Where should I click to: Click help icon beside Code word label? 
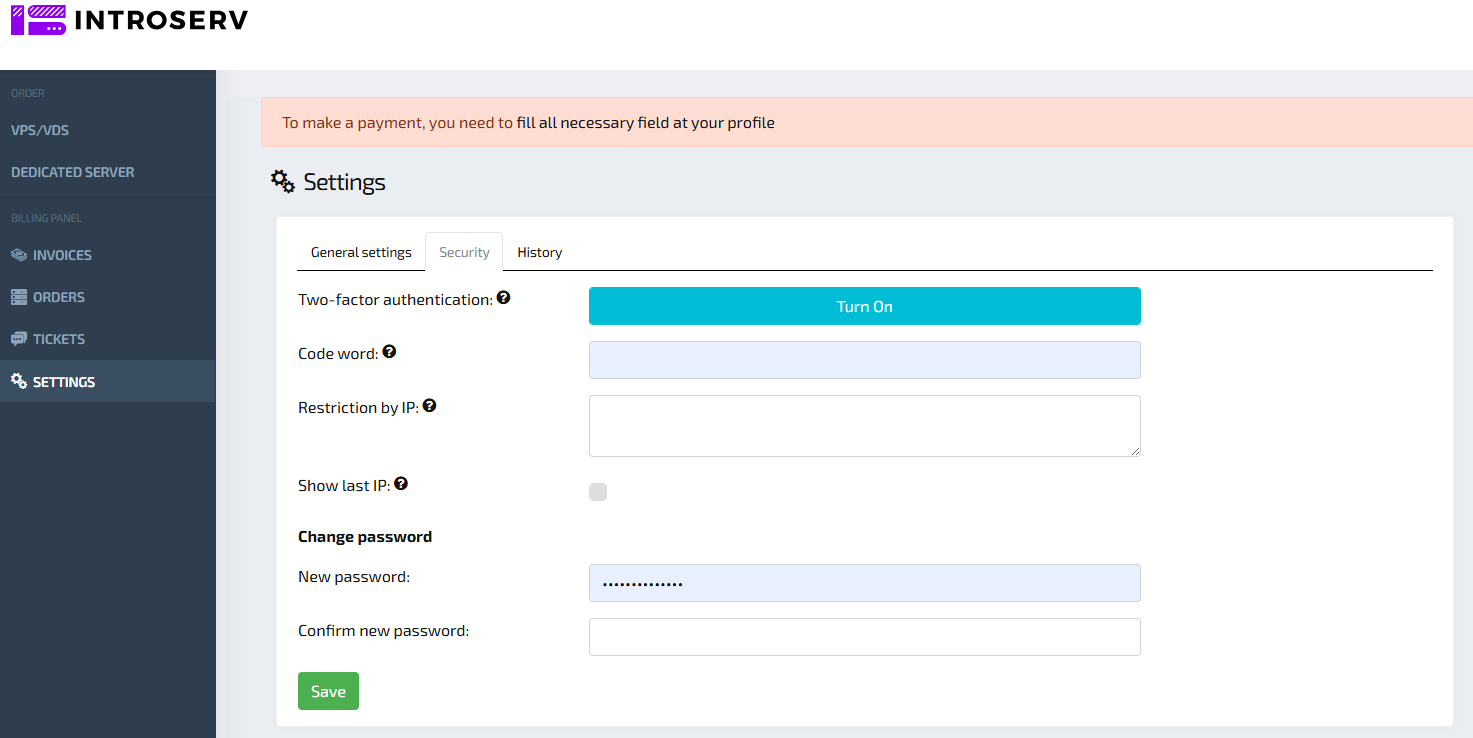[389, 352]
